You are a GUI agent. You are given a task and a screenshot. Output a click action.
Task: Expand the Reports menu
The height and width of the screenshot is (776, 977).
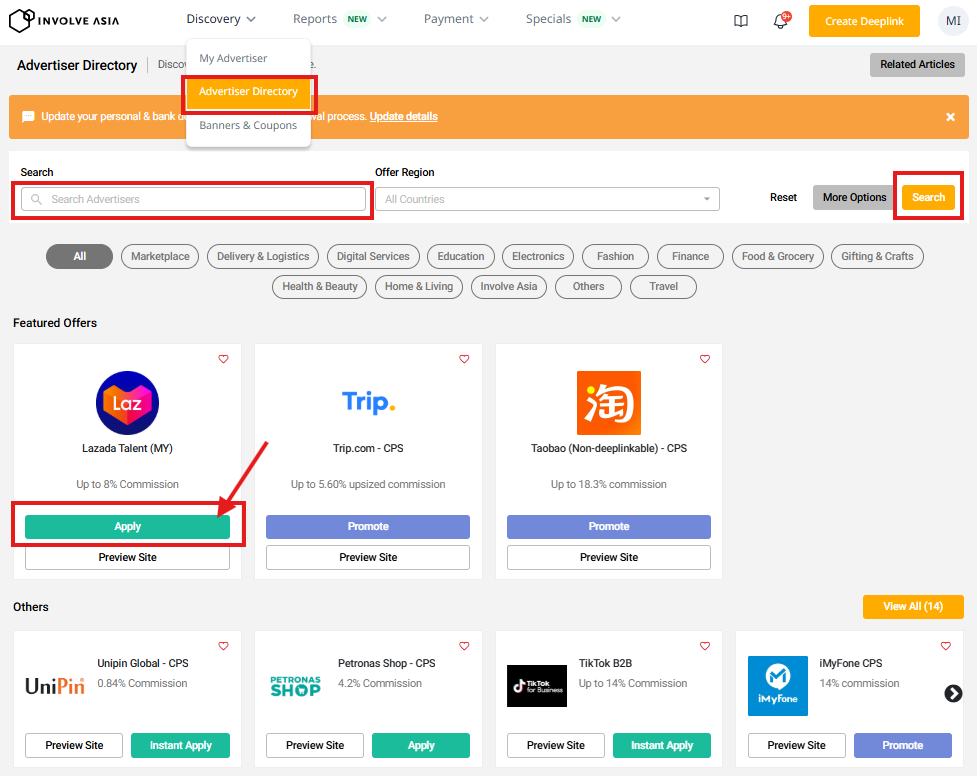click(x=339, y=19)
